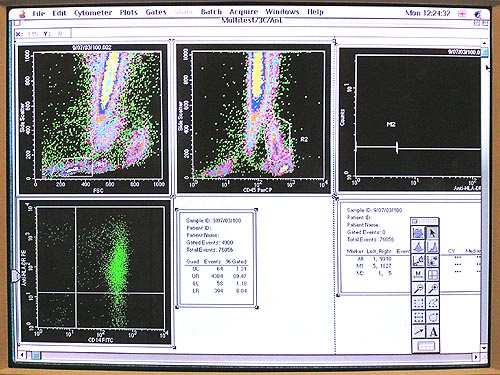
Task: Click the zoom in magnifier tool
Action: pos(432,289)
